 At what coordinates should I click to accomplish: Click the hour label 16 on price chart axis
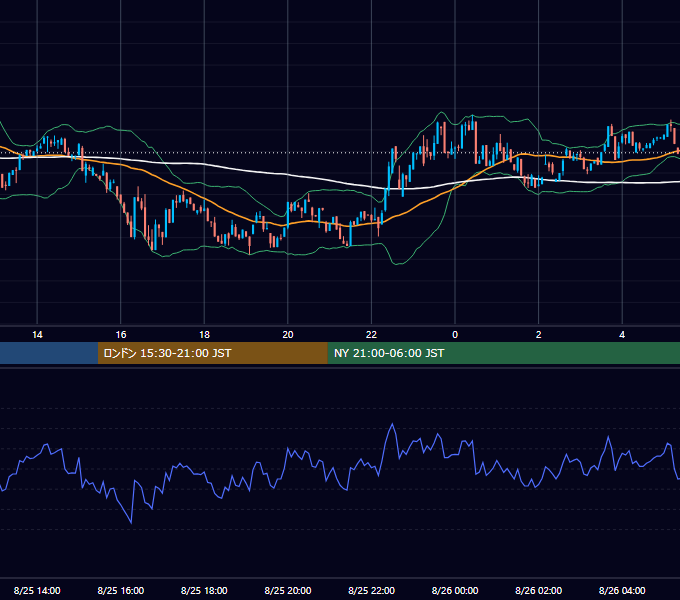click(121, 335)
